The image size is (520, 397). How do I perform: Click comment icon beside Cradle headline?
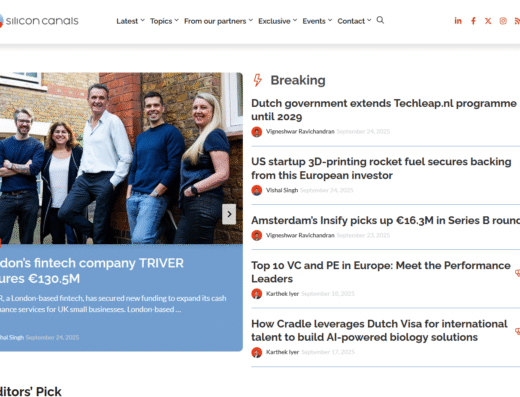point(517,331)
